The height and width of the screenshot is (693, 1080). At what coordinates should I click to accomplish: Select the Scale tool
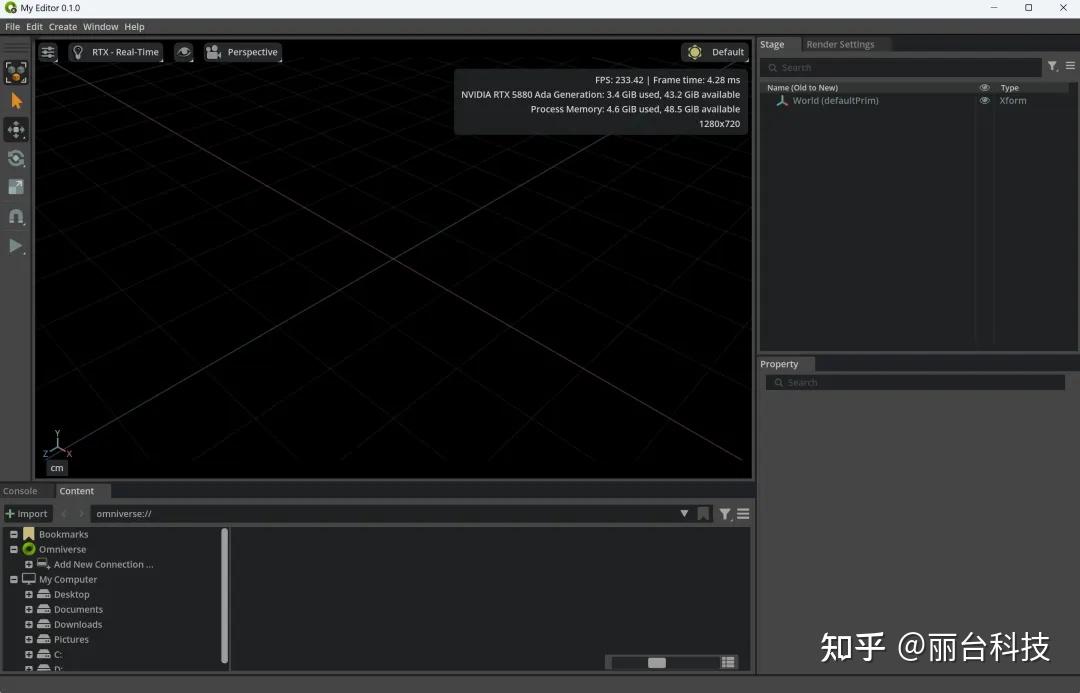[16, 187]
